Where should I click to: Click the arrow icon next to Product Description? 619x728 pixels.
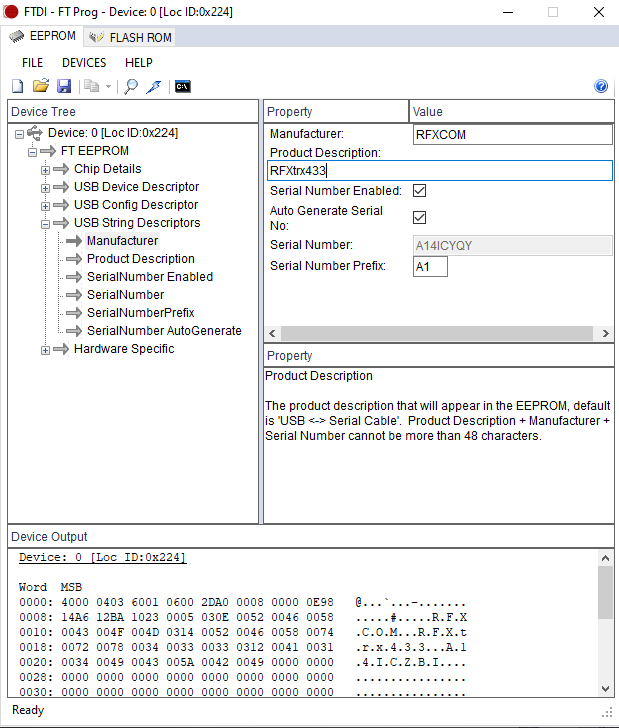[74, 259]
